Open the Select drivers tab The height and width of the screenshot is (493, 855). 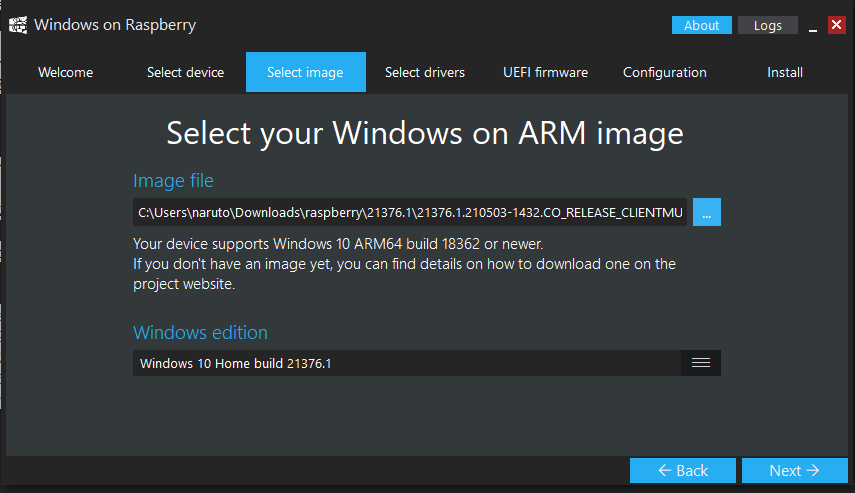425,72
